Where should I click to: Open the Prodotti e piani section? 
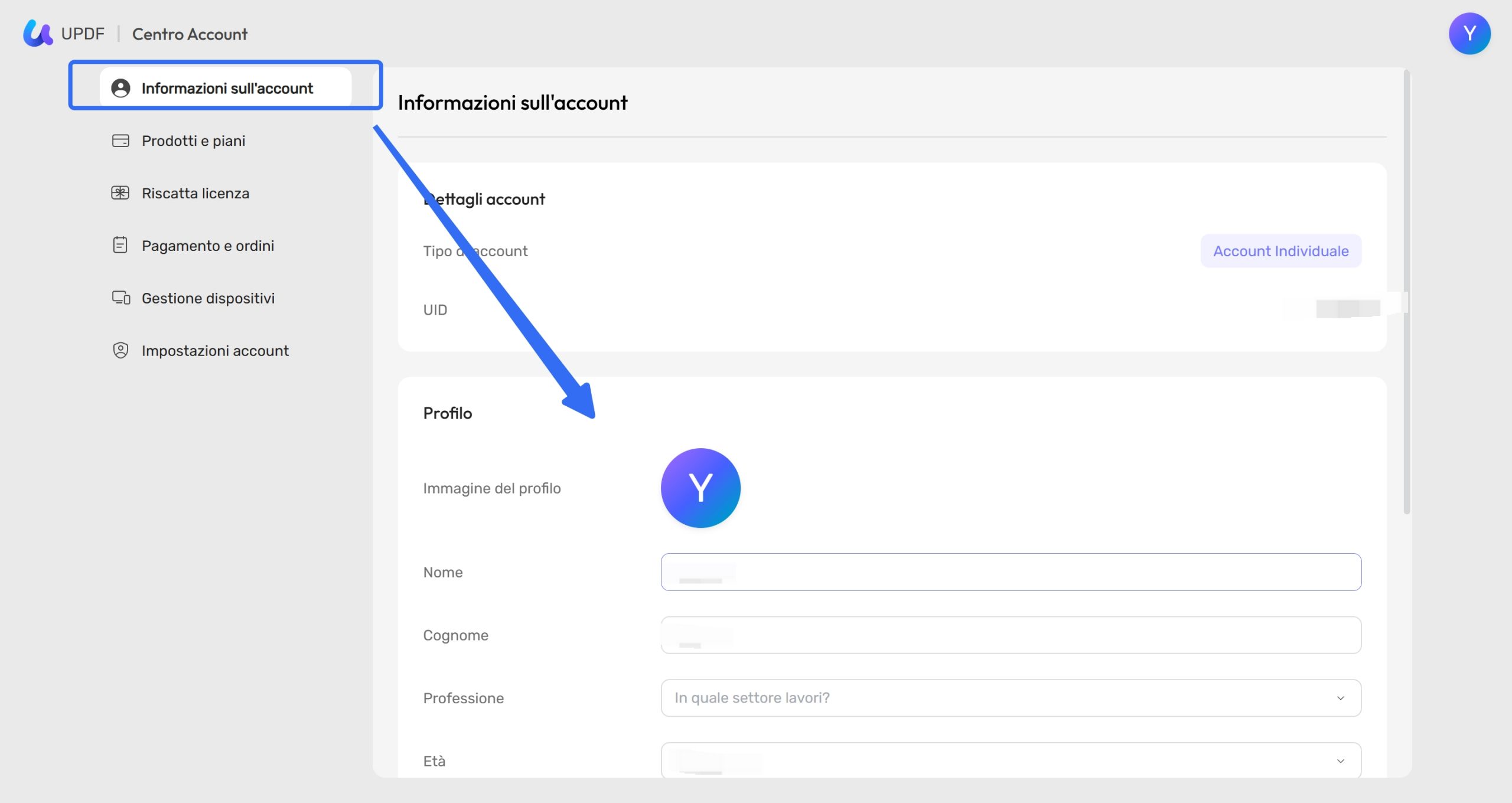193,141
